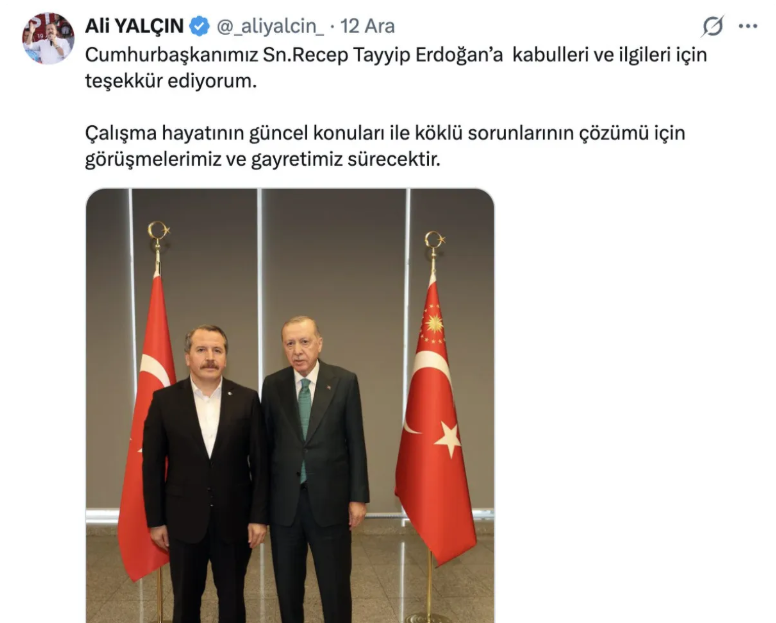
Task: Open the three-dot More options menu
Action: pos(748,26)
